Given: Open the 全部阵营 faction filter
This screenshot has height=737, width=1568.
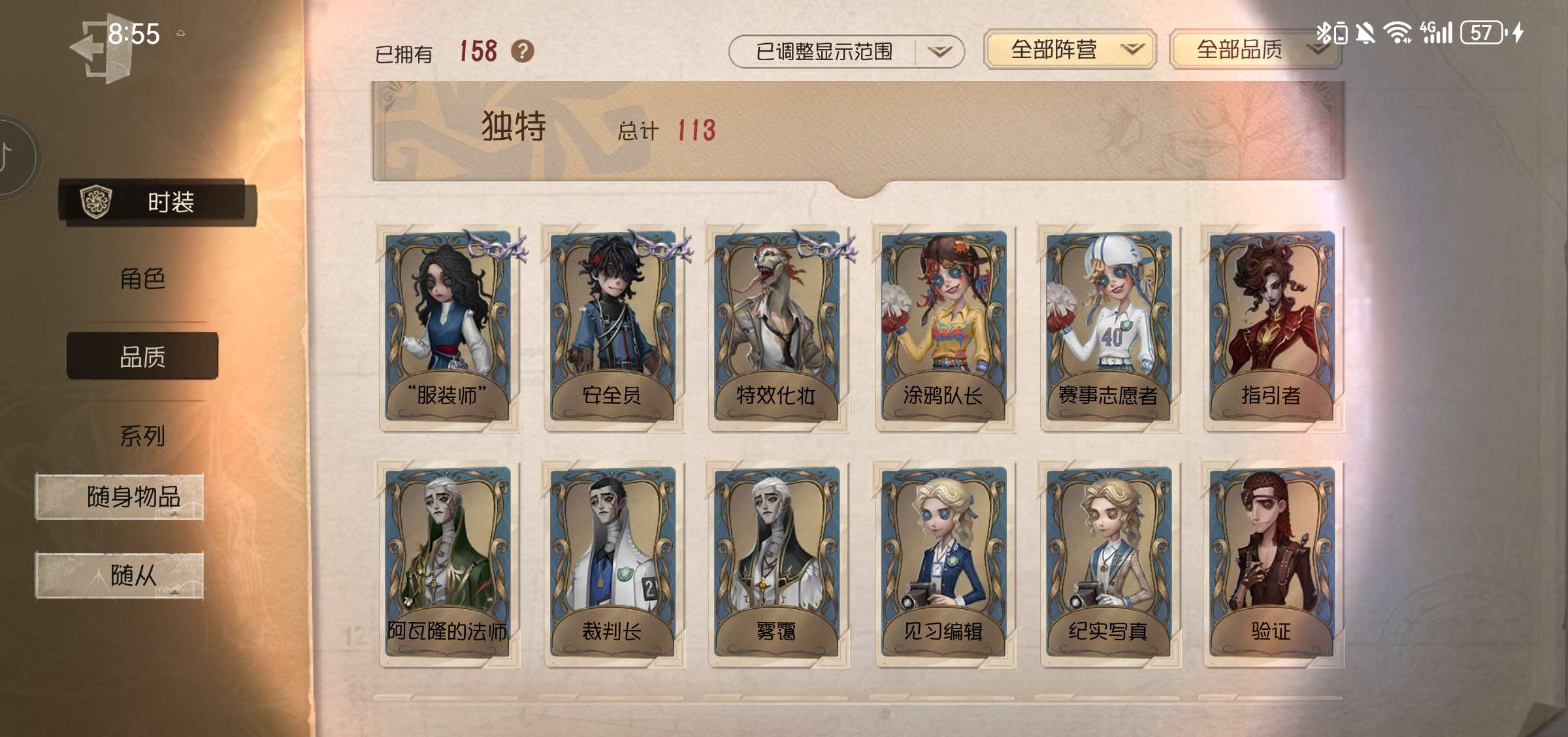Looking at the screenshot, I should pyautogui.click(x=1070, y=50).
